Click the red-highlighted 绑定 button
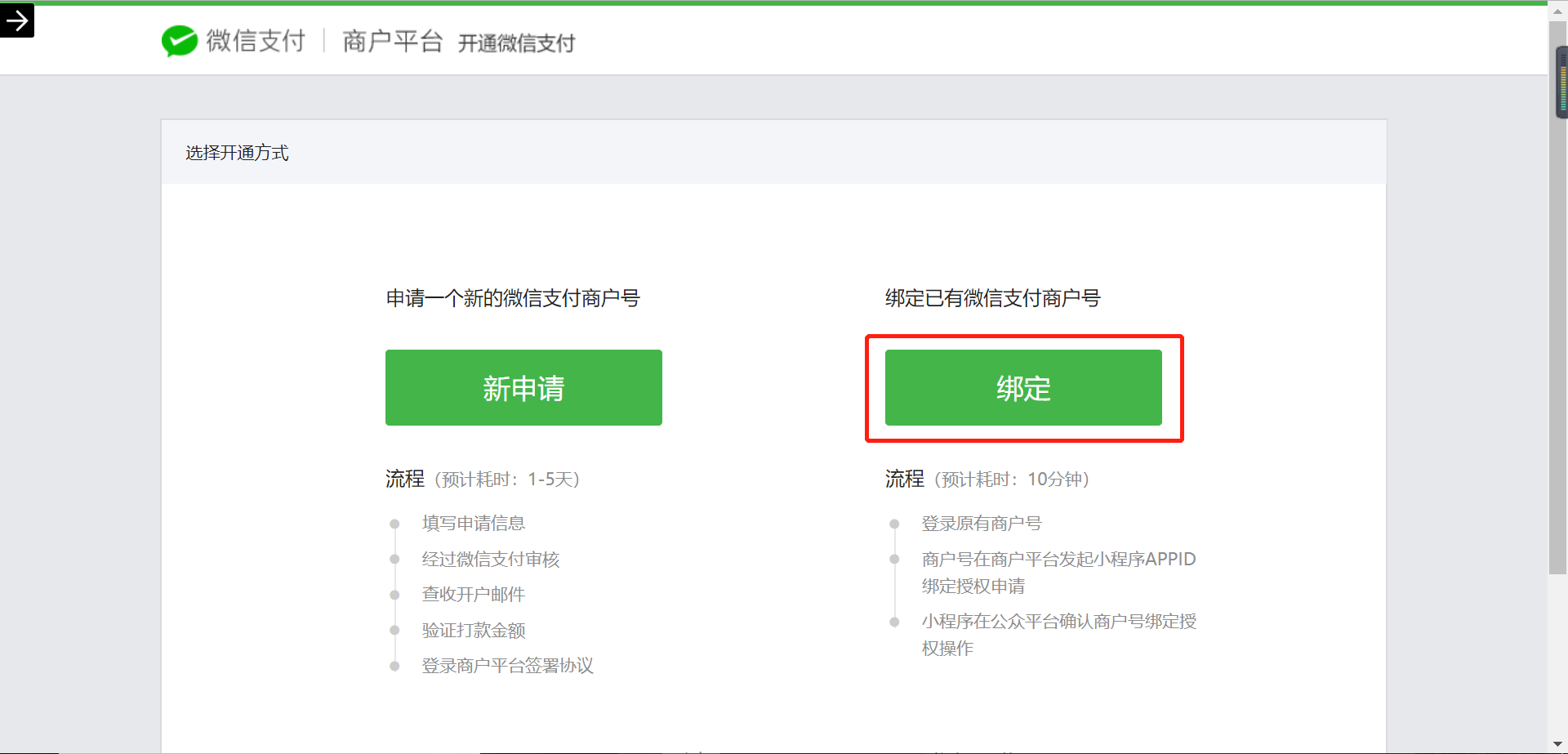Viewport: 1568px width, 754px height. 1023,387
